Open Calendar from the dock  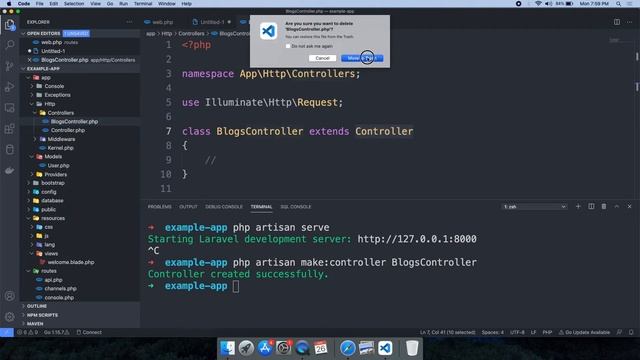tap(321, 348)
